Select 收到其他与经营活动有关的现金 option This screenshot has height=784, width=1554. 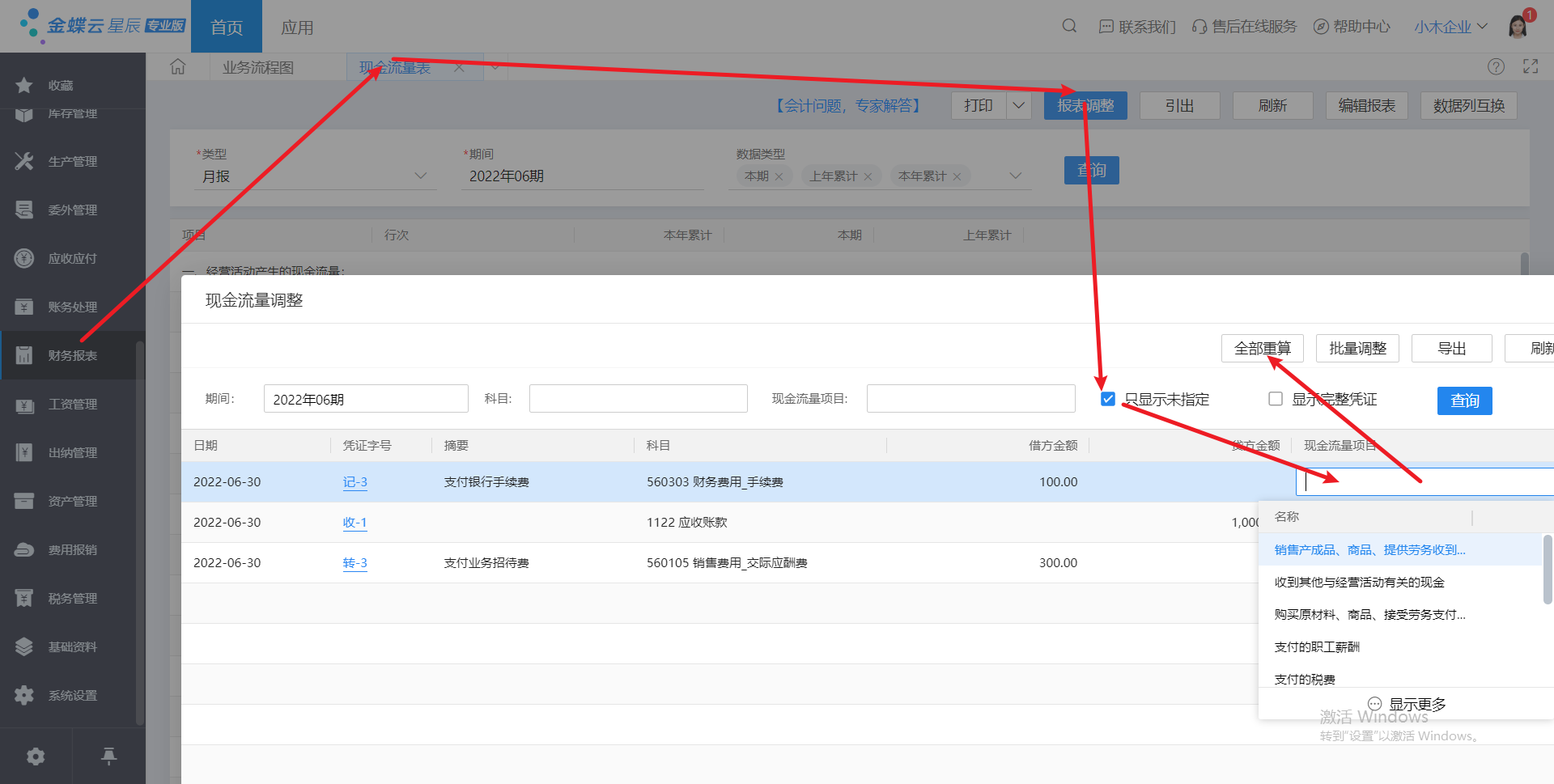click(x=1400, y=582)
